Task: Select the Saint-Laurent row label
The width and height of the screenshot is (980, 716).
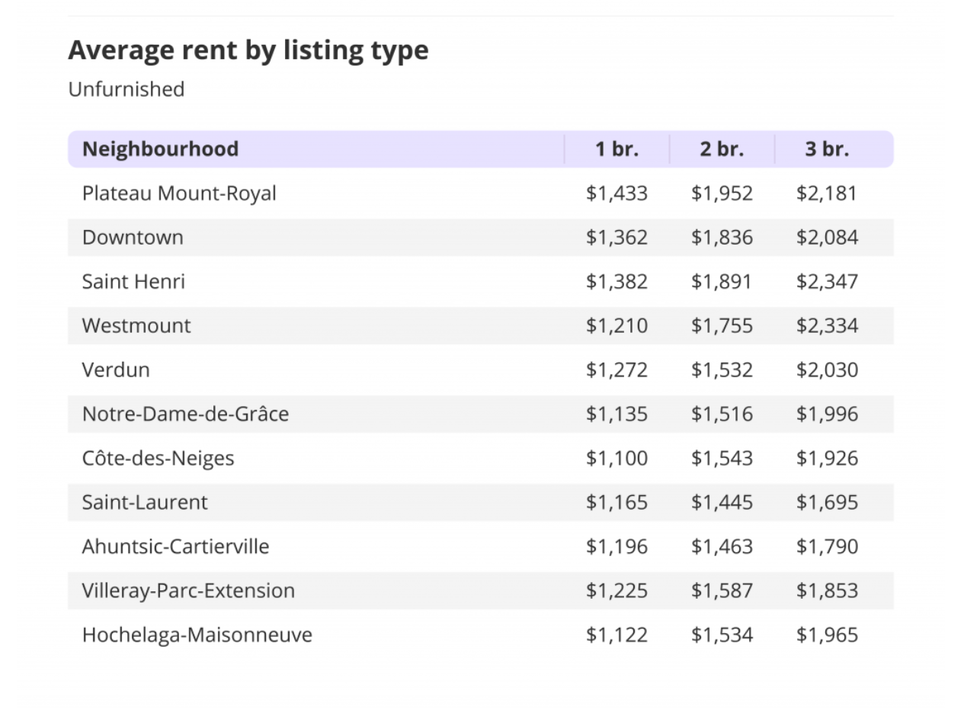Action: click(x=144, y=502)
